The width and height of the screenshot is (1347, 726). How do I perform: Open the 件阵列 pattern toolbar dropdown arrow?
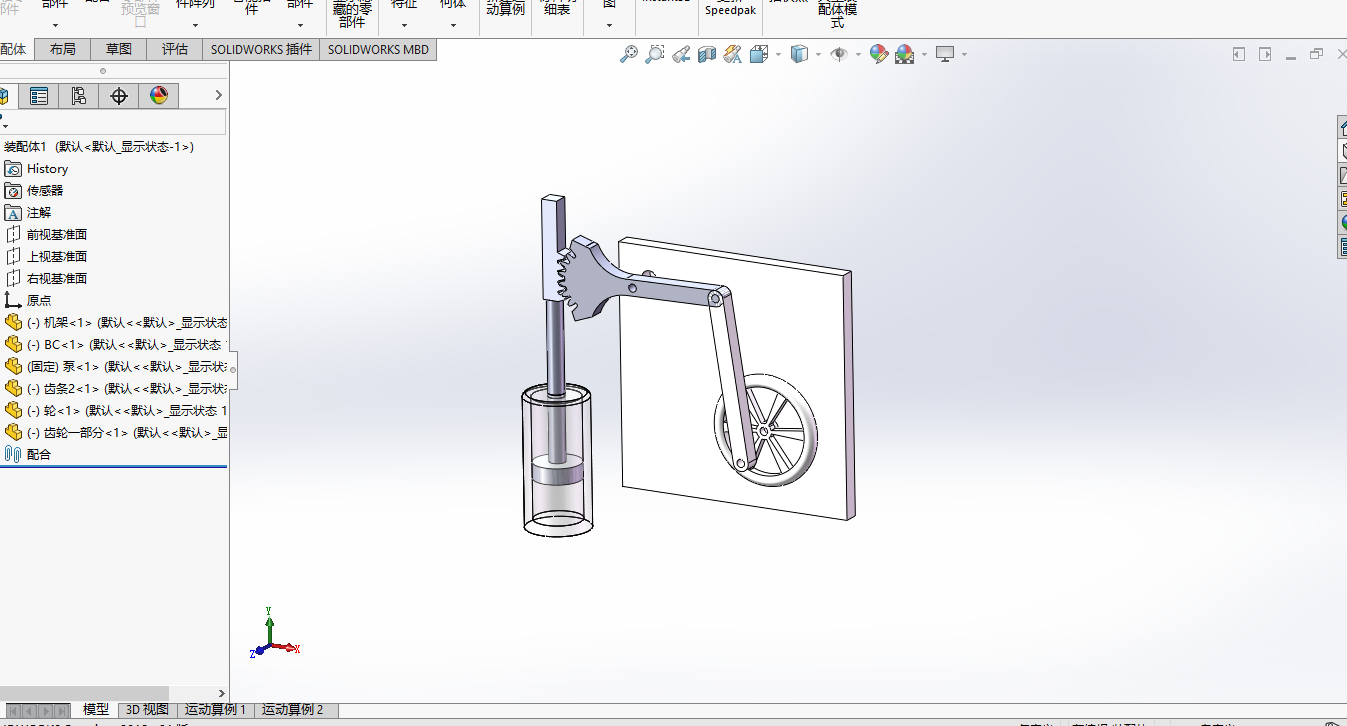195,26
